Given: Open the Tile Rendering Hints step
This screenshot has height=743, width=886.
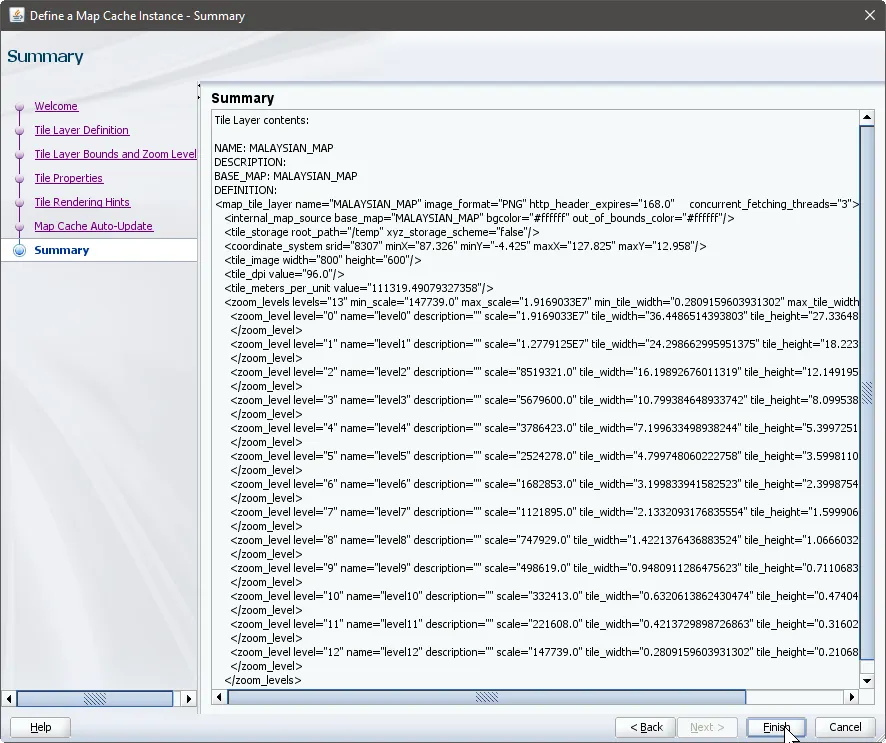Looking at the screenshot, I should [x=82, y=202].
